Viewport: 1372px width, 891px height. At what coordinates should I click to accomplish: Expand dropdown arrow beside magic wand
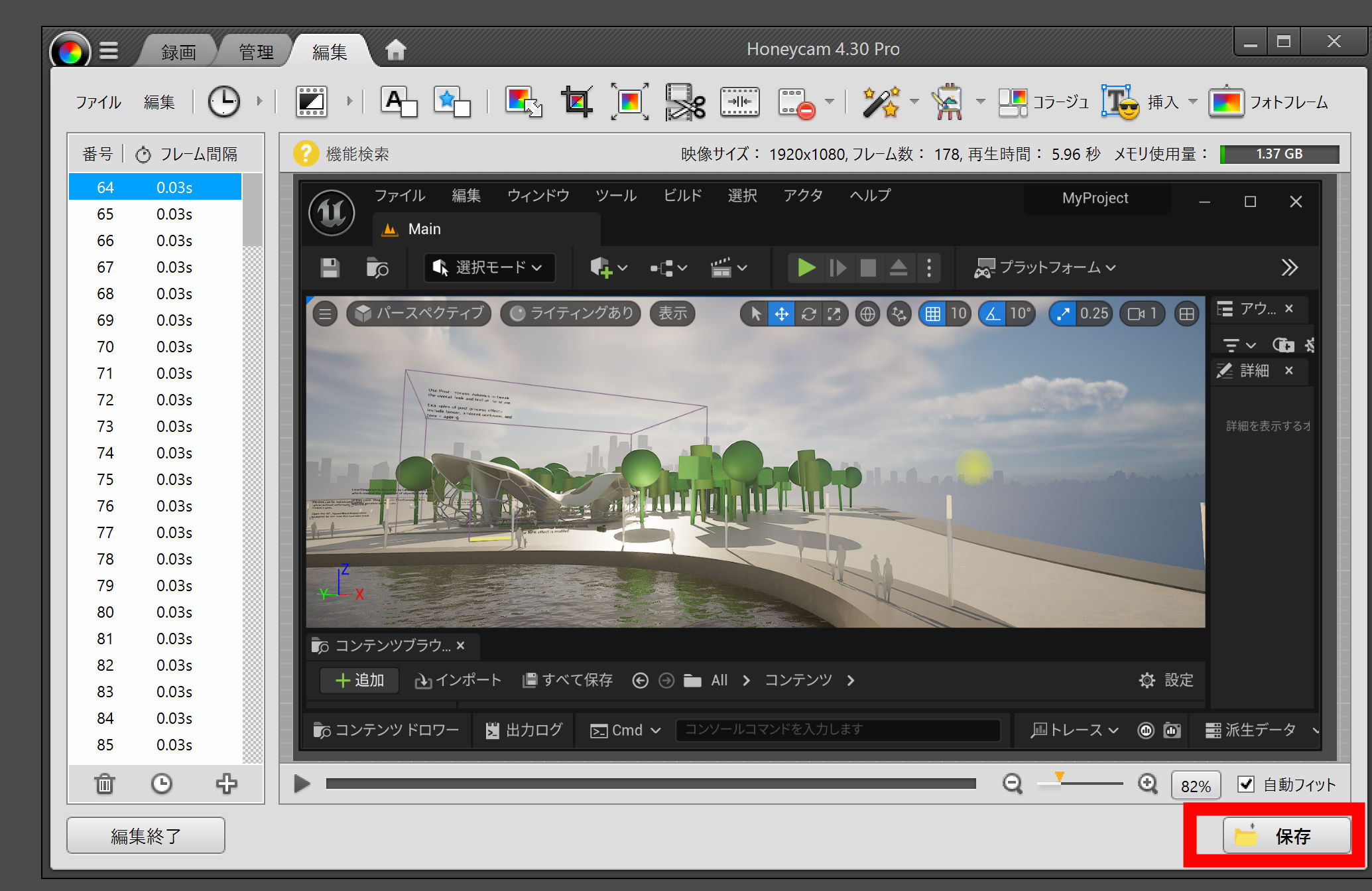[x=914, y=102]
